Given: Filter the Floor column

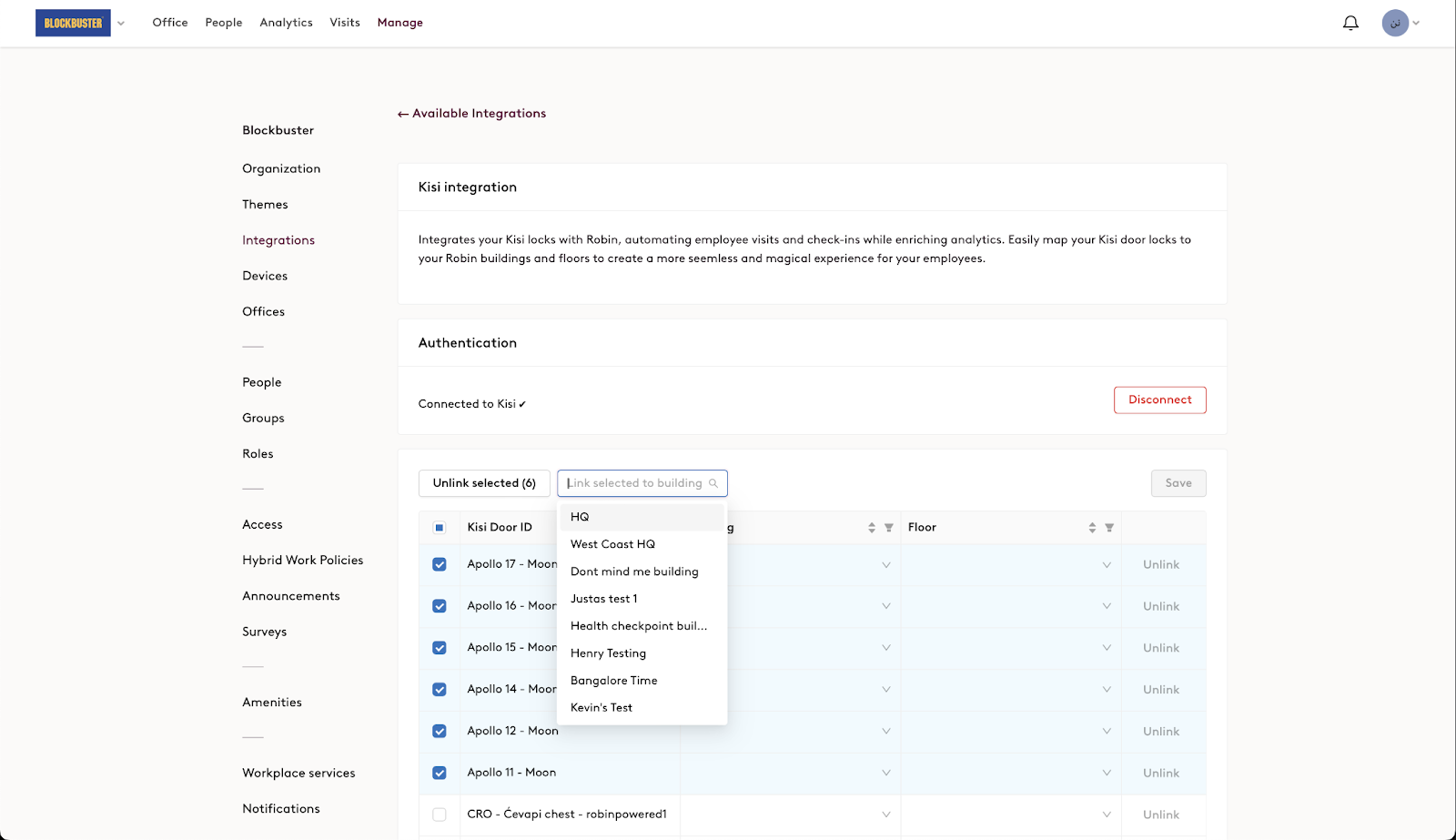Looking at the screenshot, I should point(1109,528).
